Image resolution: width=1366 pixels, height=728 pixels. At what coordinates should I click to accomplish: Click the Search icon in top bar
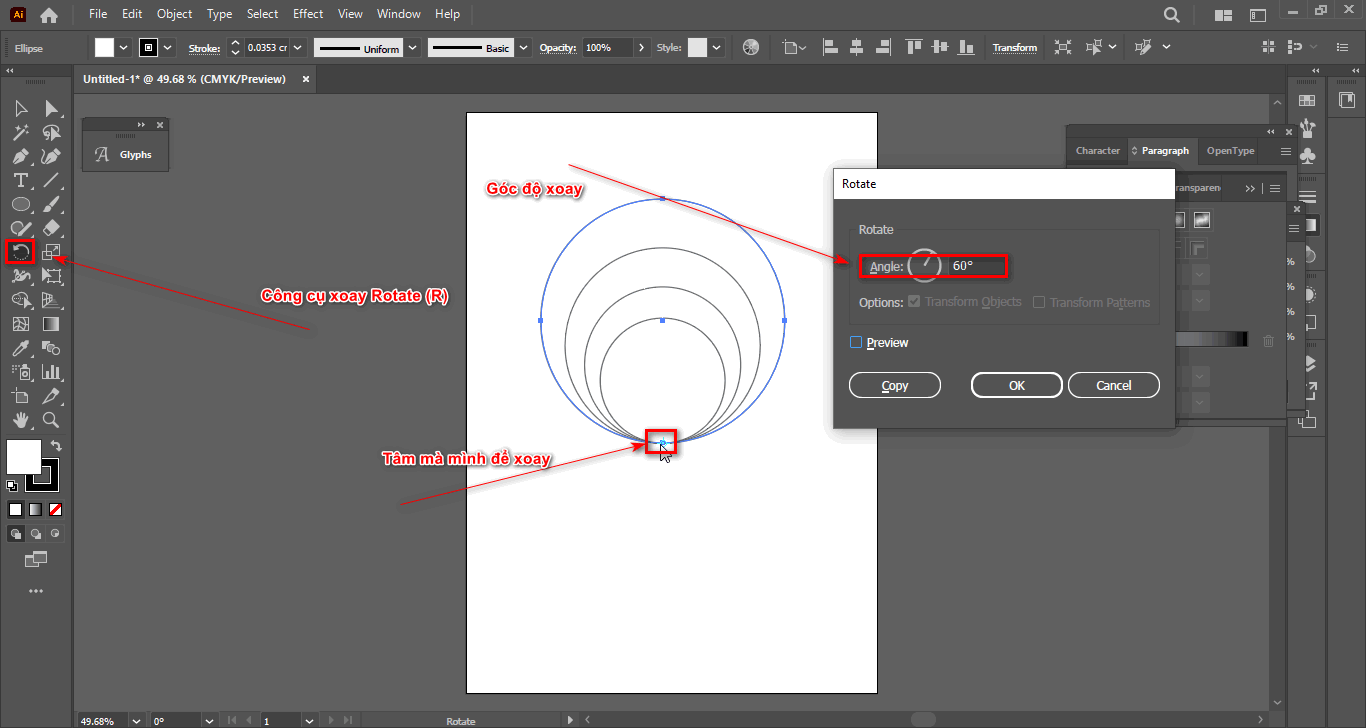tap(1172, 15)
